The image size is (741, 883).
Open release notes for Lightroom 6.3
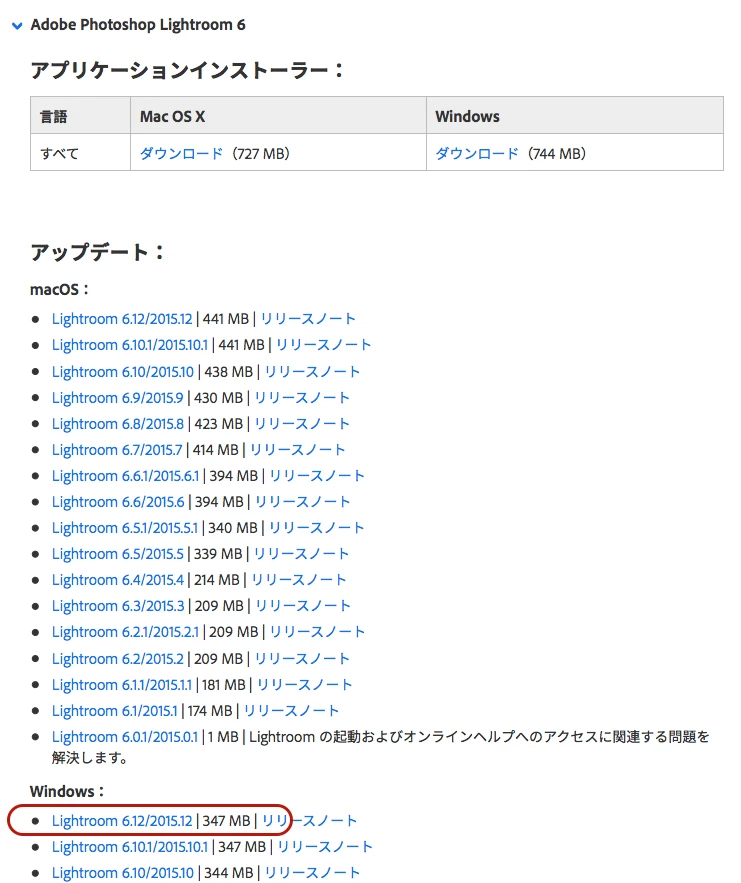click(x=303, y=605)
